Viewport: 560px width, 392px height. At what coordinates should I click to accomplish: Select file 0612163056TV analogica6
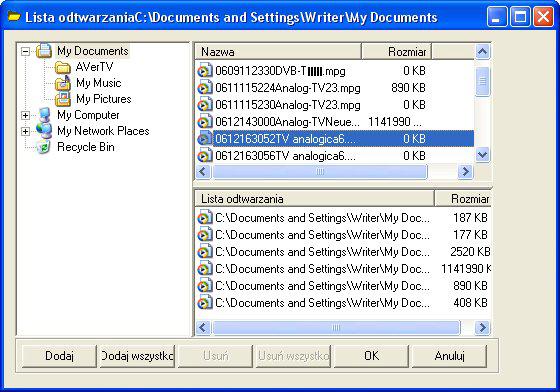[285, 156]
